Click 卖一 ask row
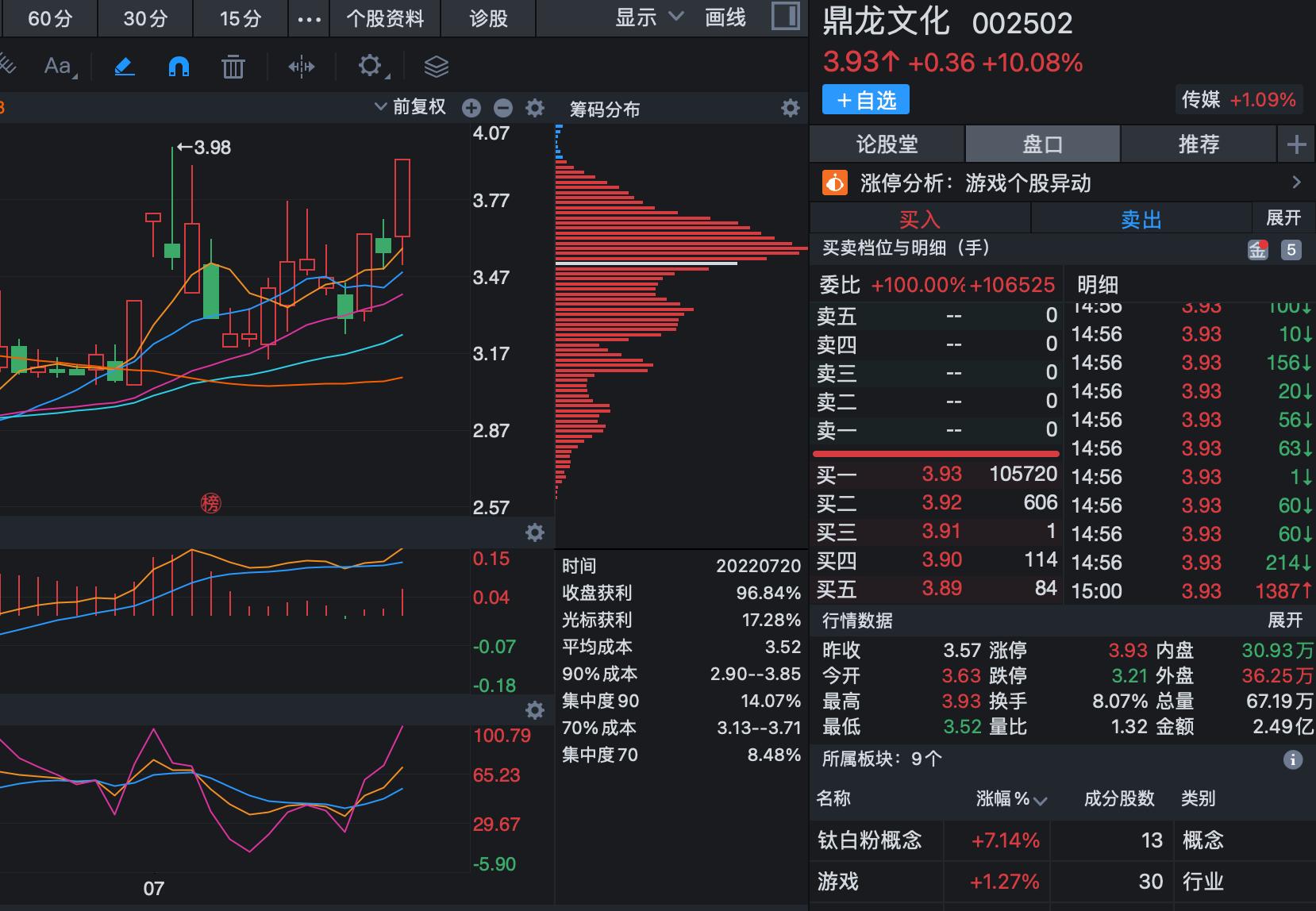This screenshot has height=911, width=1316. 937,430
